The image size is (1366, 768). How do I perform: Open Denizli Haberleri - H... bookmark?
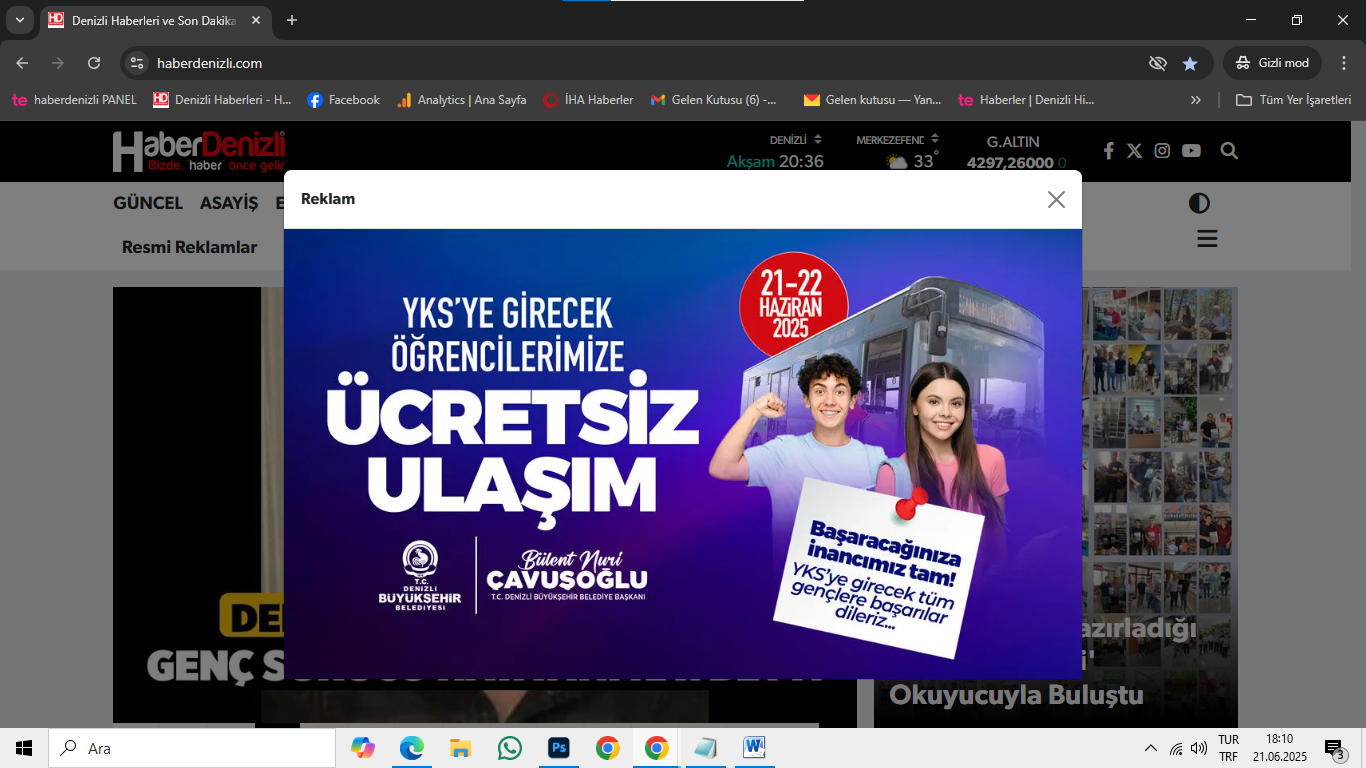tap(222, 100)
